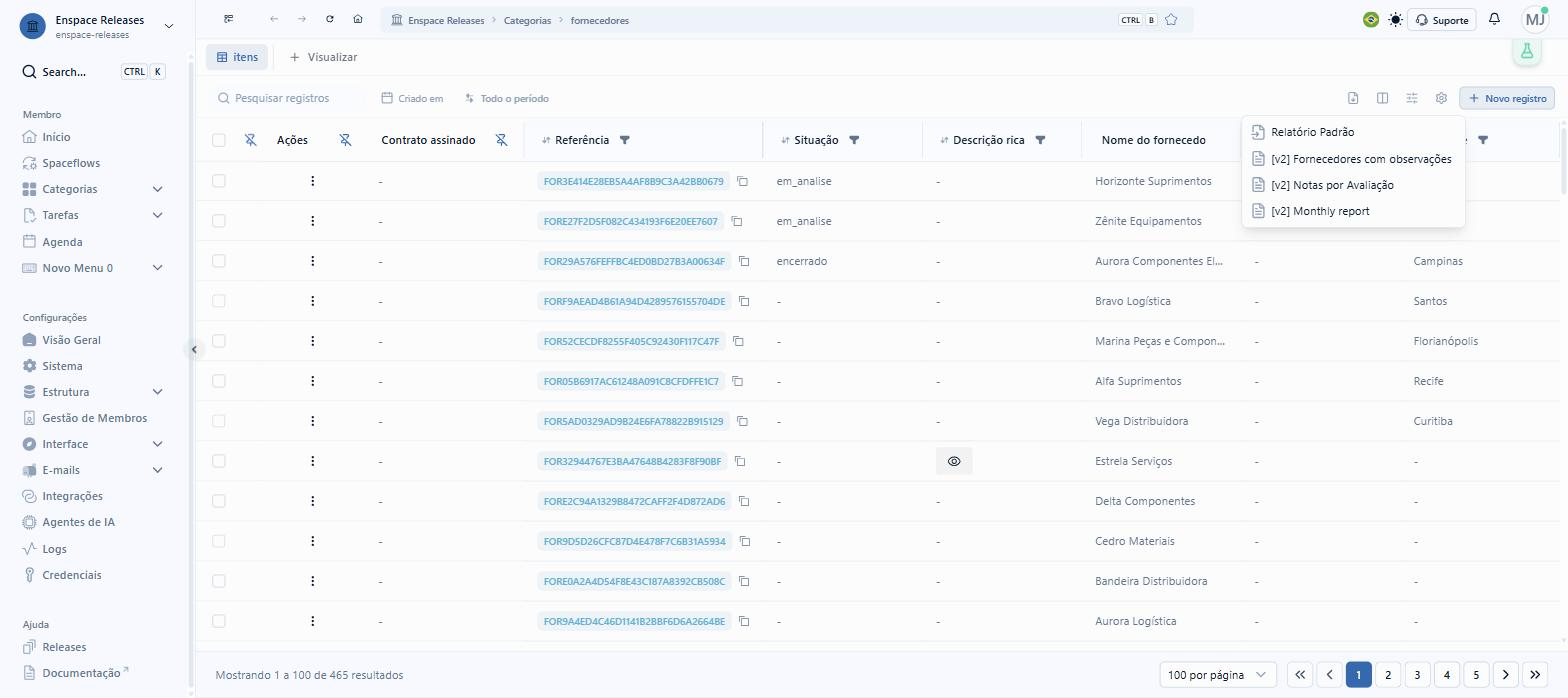Image resolution: width=1568 pixels, height=698 pixels.
Task: Filter the Referência column funnel icon
Action: coord(625,140)
